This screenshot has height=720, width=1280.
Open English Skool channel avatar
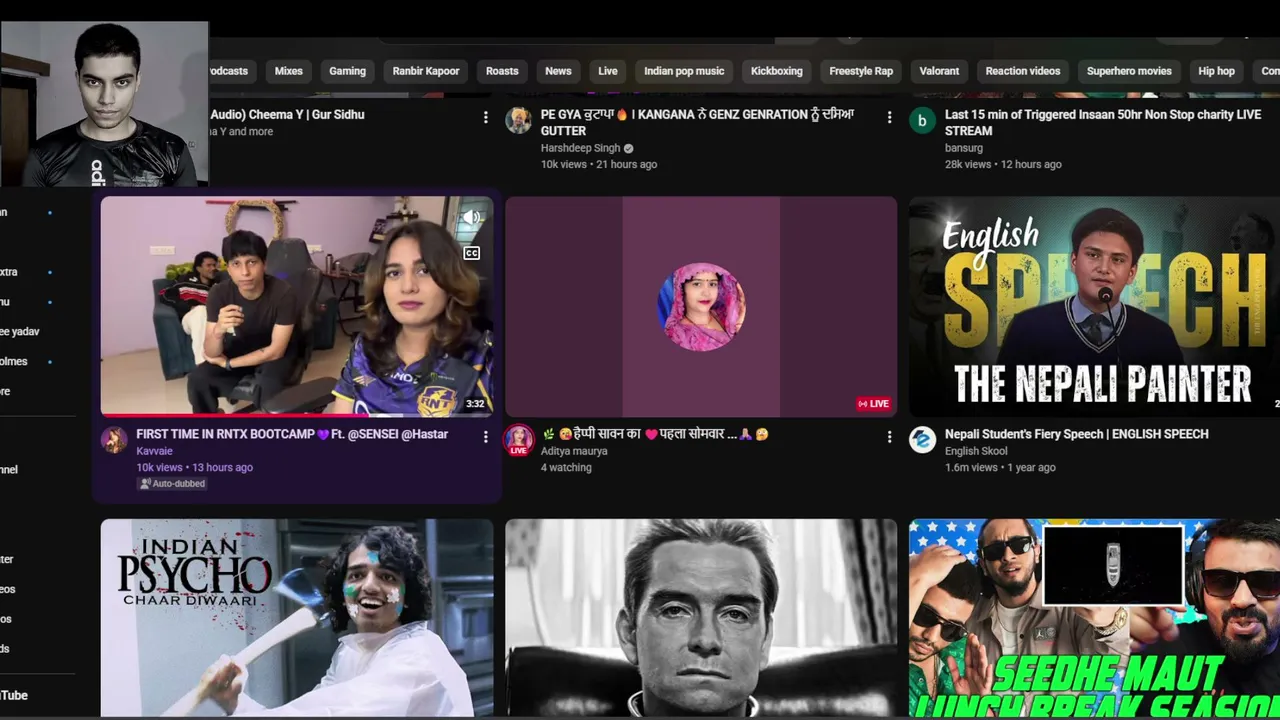[x=922, y=440]
